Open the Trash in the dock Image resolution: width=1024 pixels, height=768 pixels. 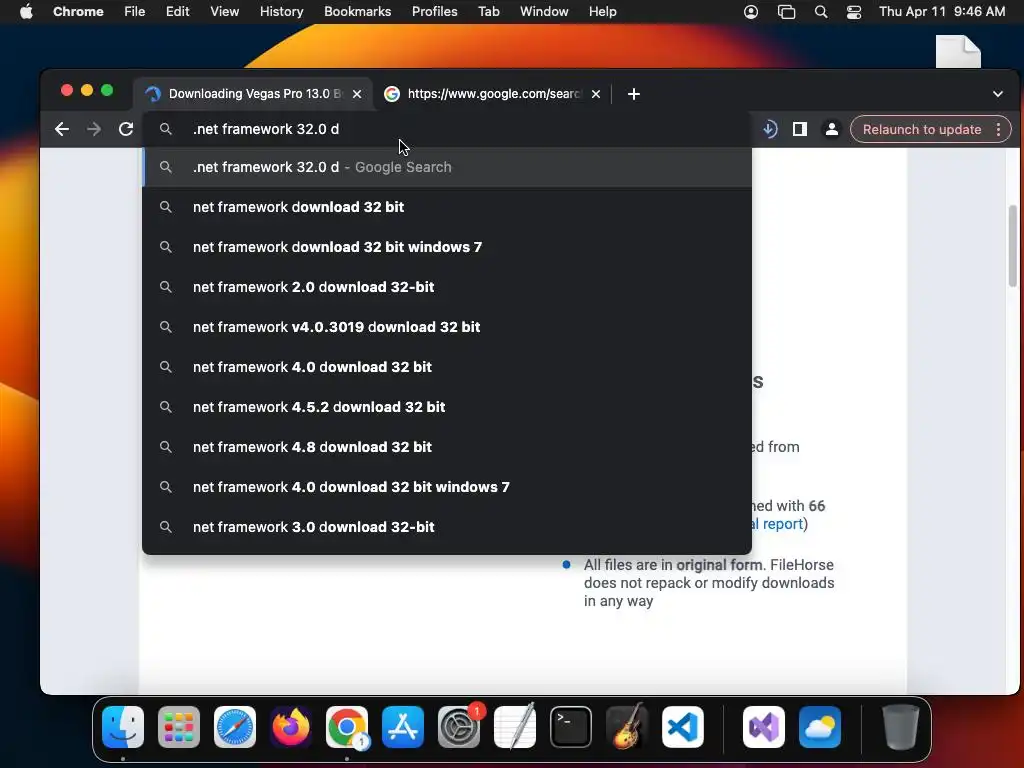(x=901, y=727)
